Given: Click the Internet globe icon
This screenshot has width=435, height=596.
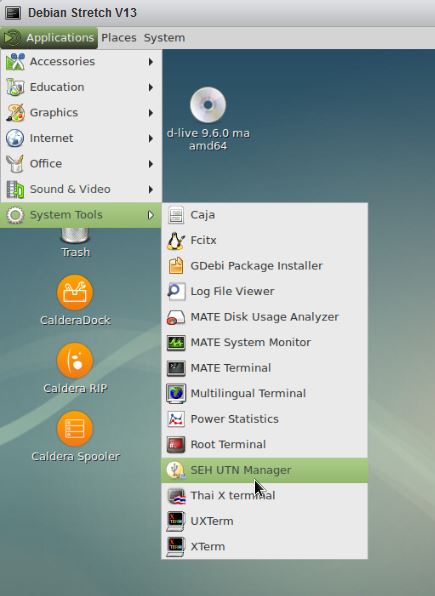Looking at the screenshot, I should (15, 138).
